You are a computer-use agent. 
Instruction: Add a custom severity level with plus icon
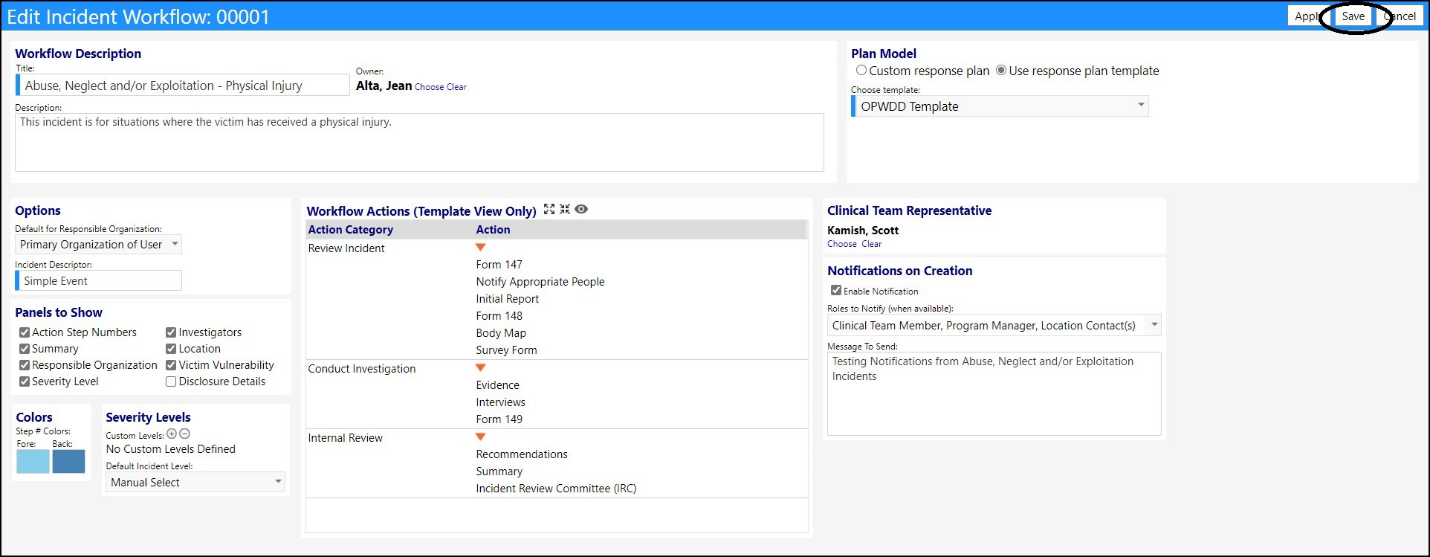pyautogui.click(x=171, y=434)
